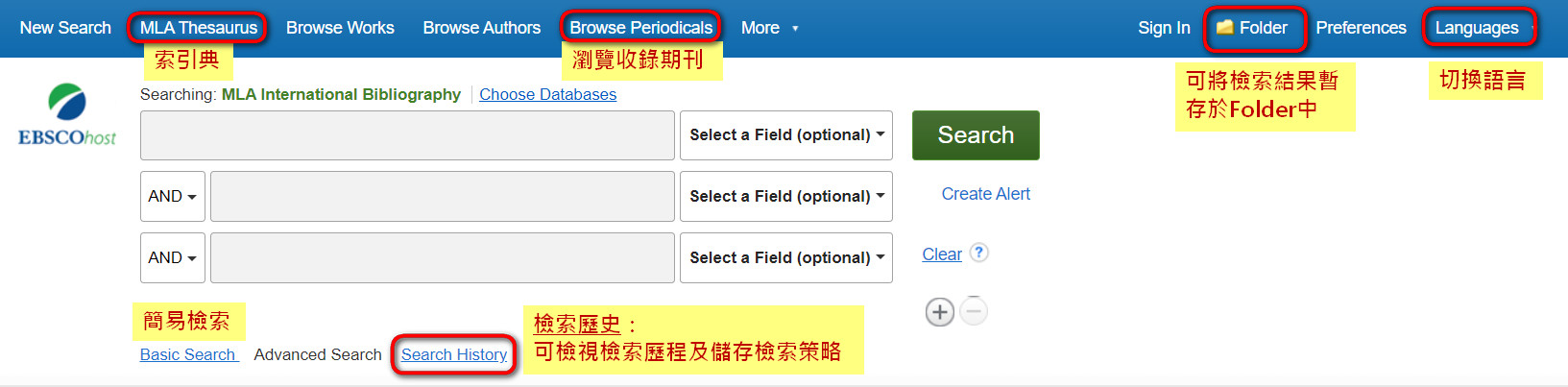
Task: Click the Create Alert link
Action: tap(986, 194)
